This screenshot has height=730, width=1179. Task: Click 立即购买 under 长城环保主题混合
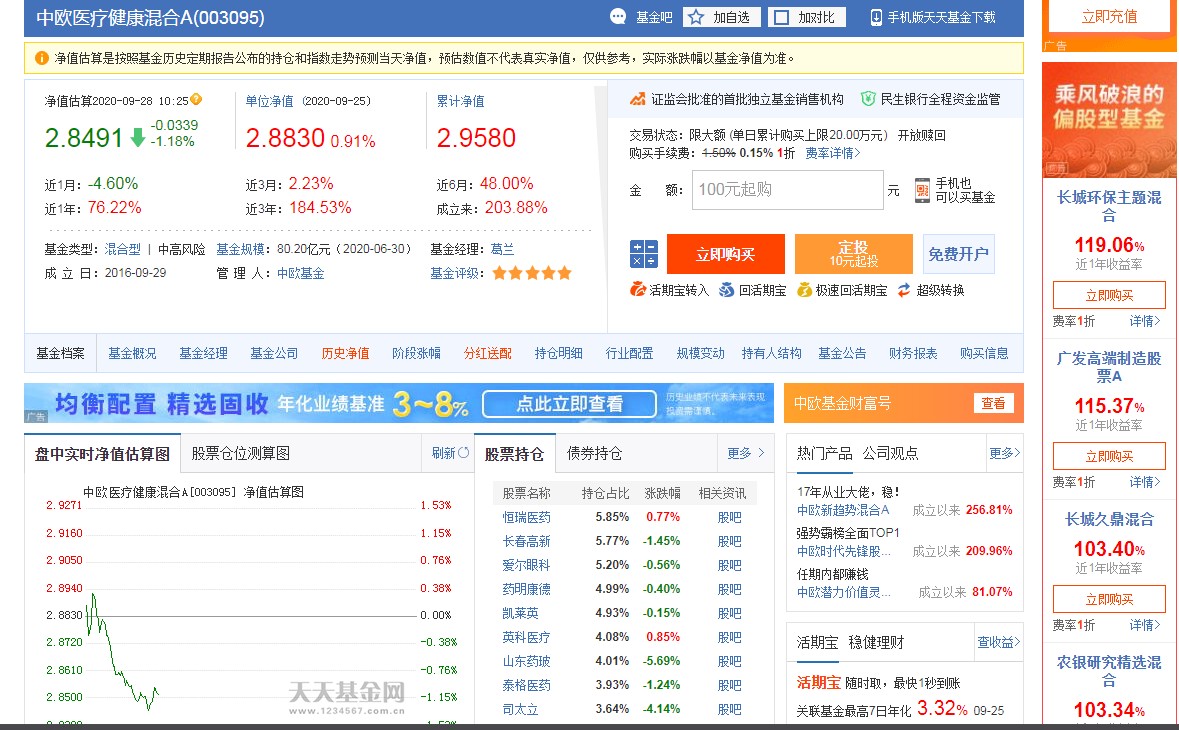click(x=1109, y=295)
